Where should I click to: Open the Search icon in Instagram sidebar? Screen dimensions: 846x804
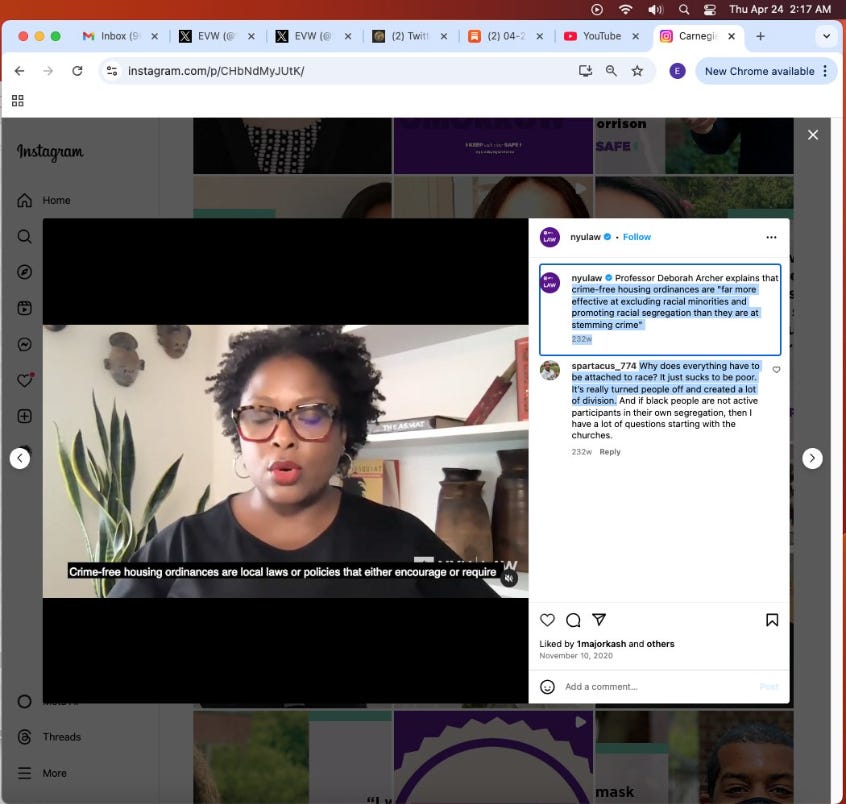(x=24, y=236)
